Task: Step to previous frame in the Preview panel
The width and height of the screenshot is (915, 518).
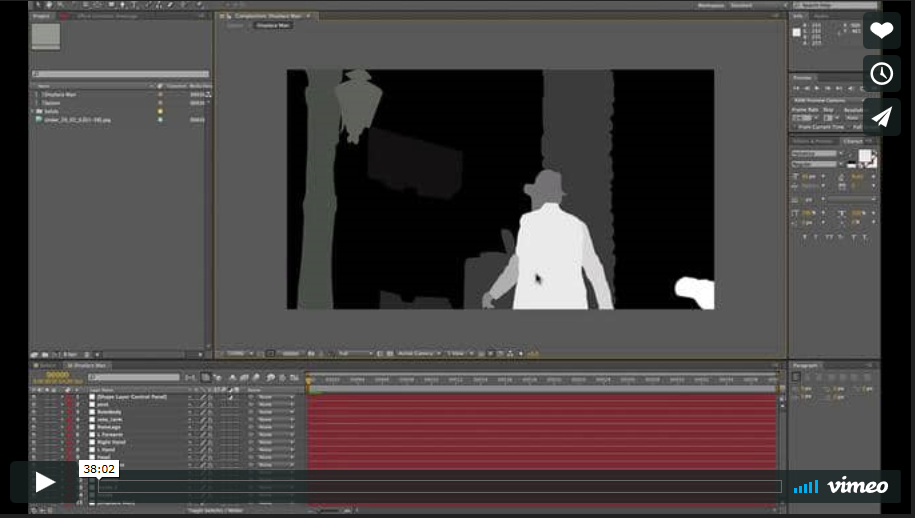Action: click(807, 88)
